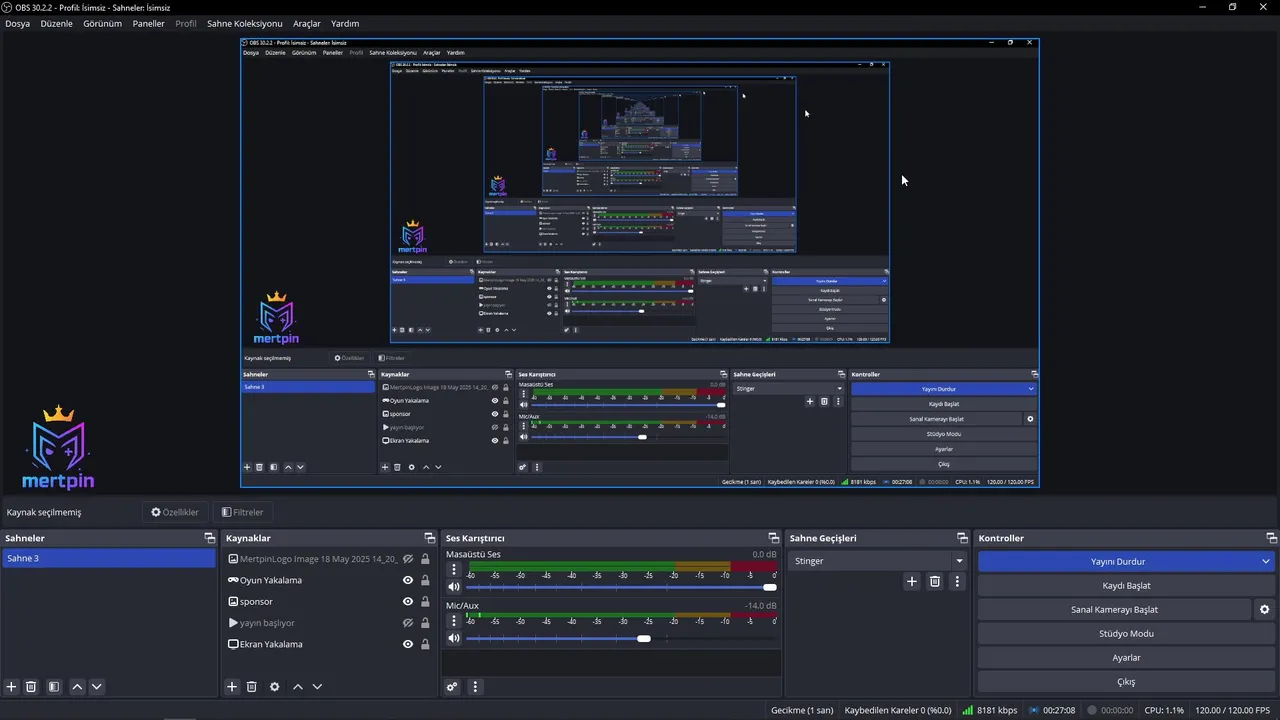This screenshot has height=720, width=1280.
Task: Enable Stüdyo Modu
Action: point(1126,634)
